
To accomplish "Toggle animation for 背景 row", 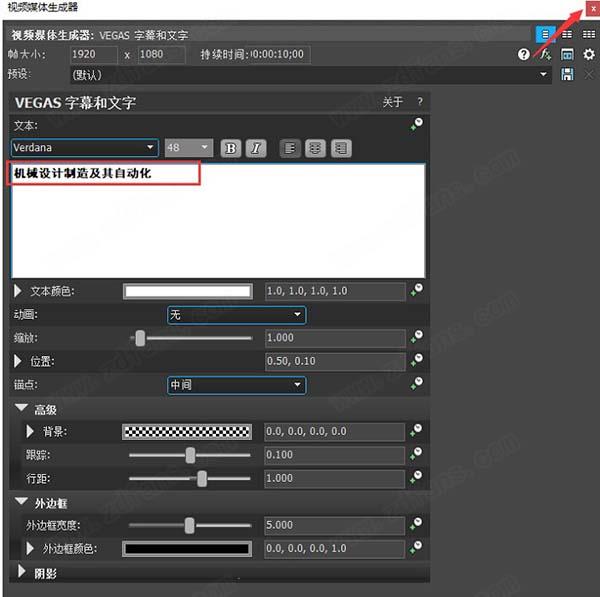I will 416,431.
